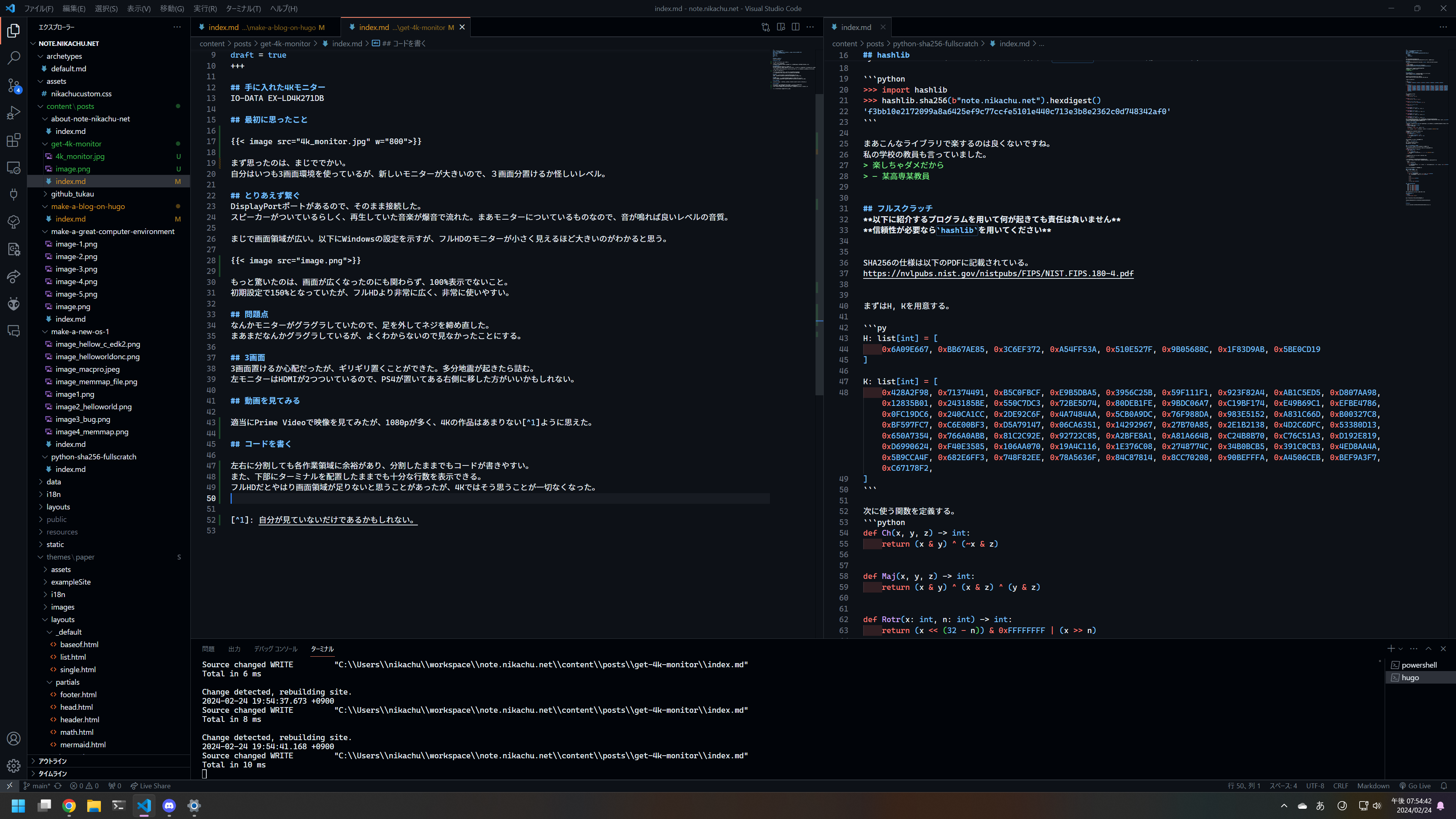The image size is (1456, 819).
Task: Open the NIST FIPS 180-4 PDF link
Action: (997, 274)
